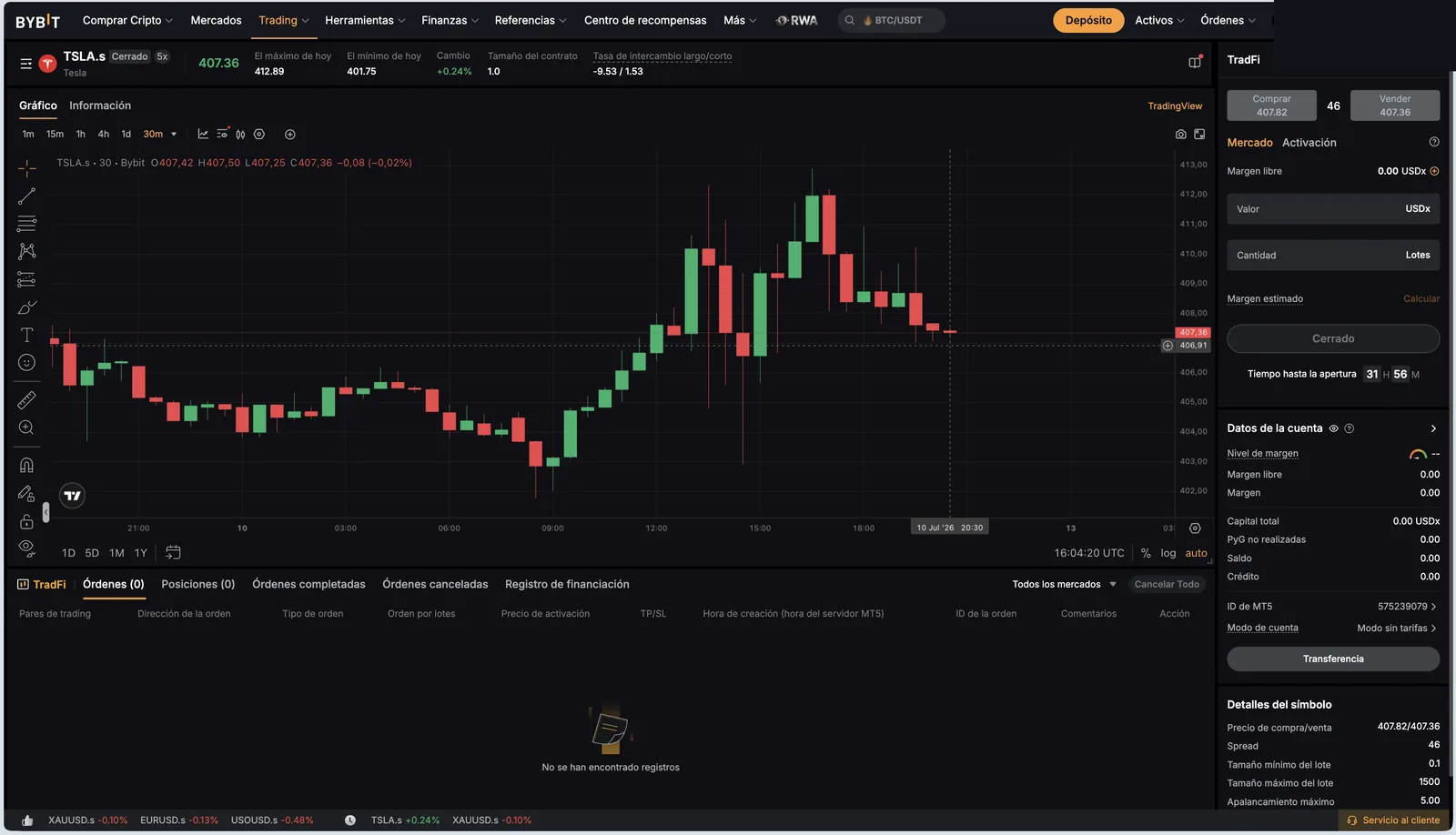Open Todos los mercados filter dropdown
1456x835 pixels.
pos(1064,584)
